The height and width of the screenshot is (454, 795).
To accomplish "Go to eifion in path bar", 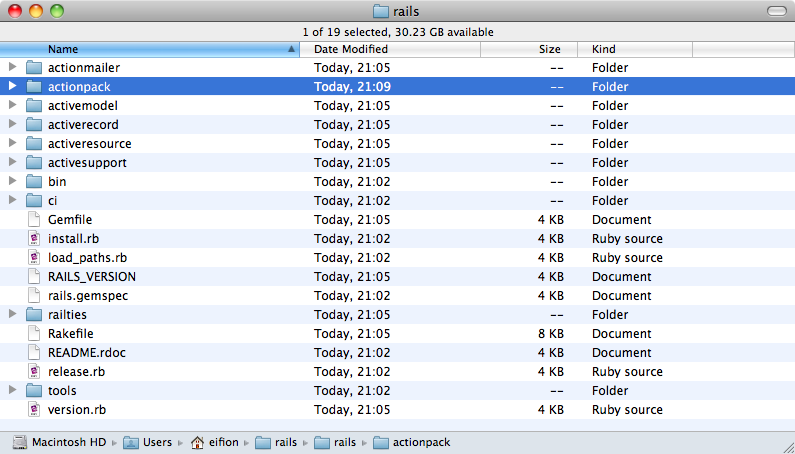I will coord(224,442).
